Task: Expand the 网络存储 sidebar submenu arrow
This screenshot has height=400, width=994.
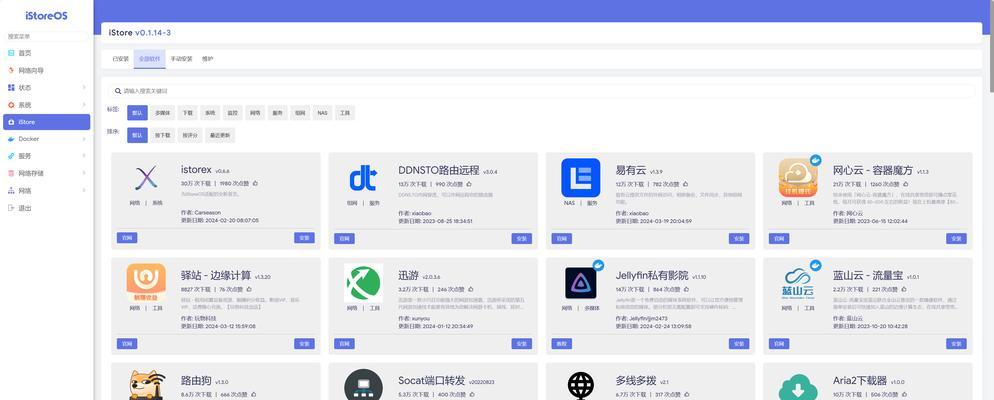Action: (84, 173)
